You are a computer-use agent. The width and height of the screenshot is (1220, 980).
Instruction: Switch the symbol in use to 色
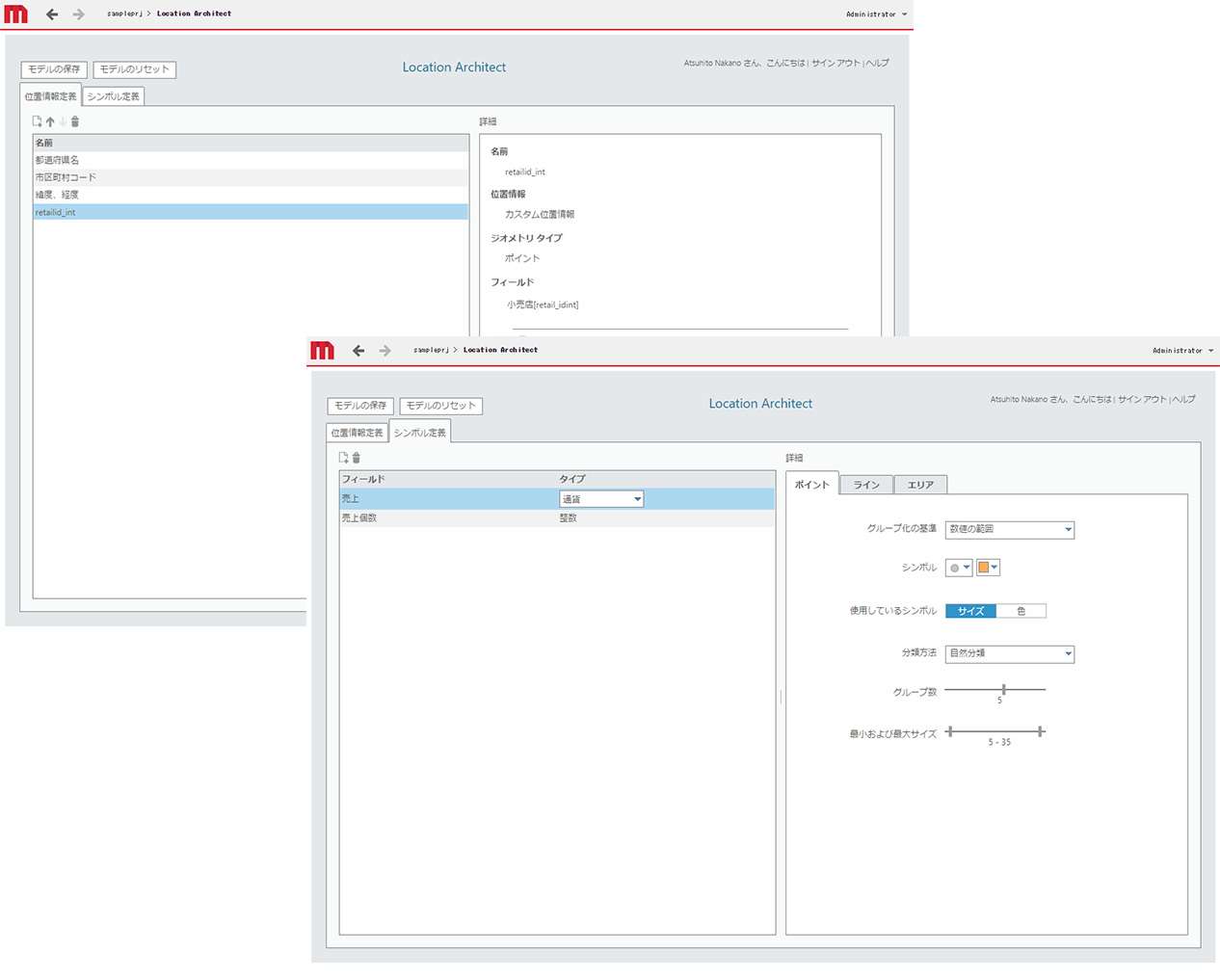click(x=1021, y=611)
